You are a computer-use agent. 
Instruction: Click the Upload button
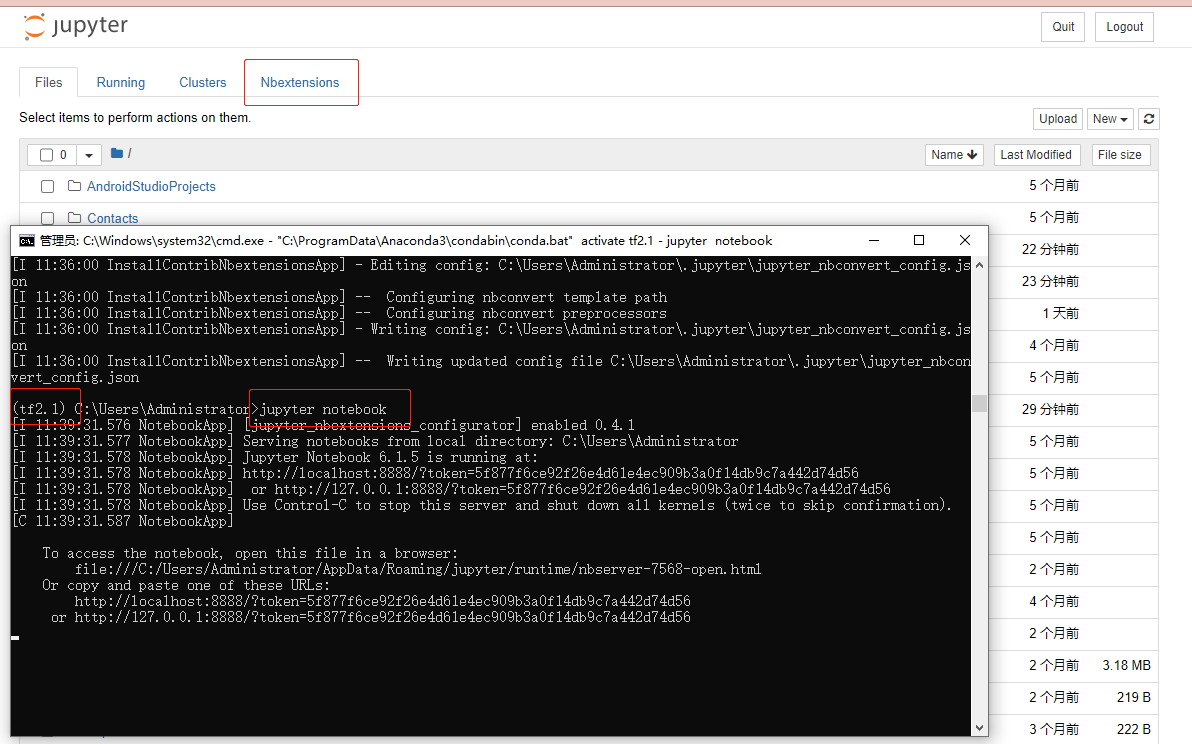(x=1057, y=118)
